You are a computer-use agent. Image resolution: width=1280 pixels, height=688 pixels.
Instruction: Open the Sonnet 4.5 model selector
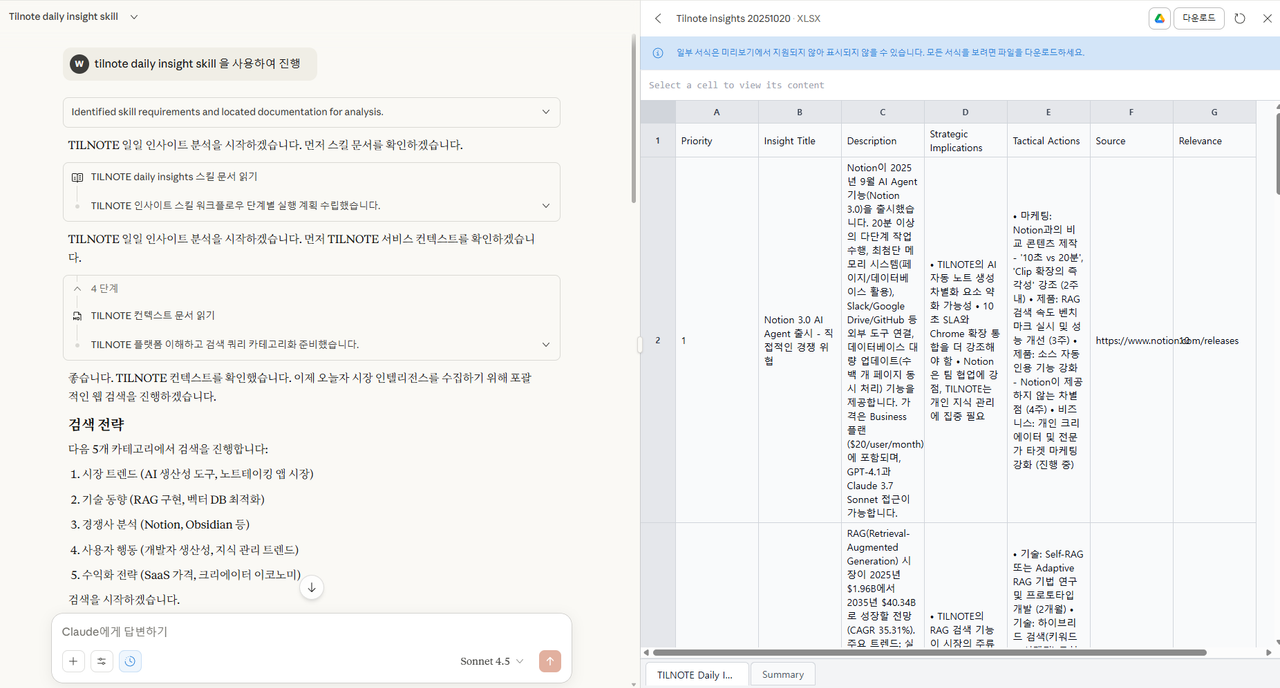[489, 661]
